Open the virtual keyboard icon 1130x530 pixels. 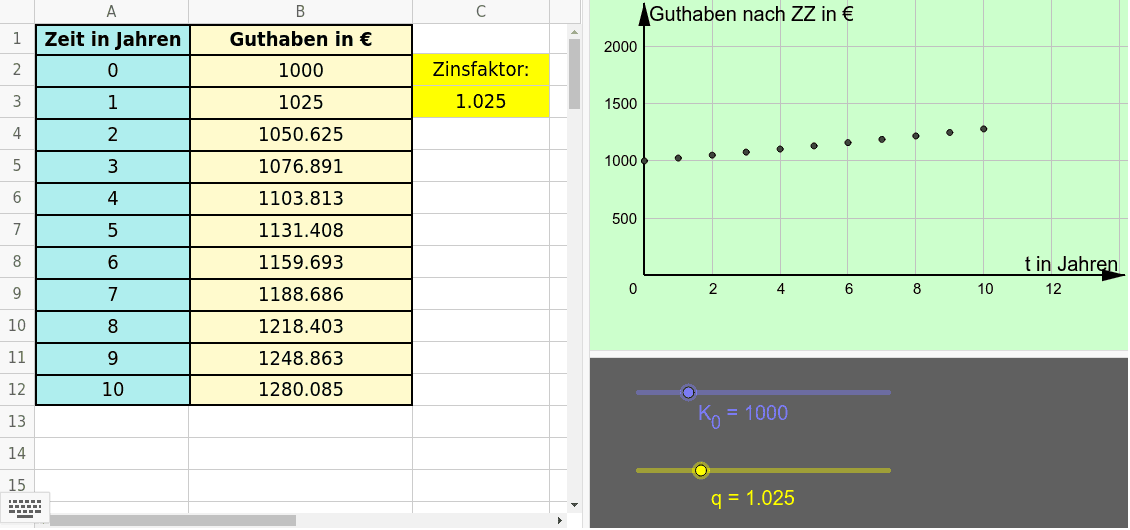tap(25, 507)
